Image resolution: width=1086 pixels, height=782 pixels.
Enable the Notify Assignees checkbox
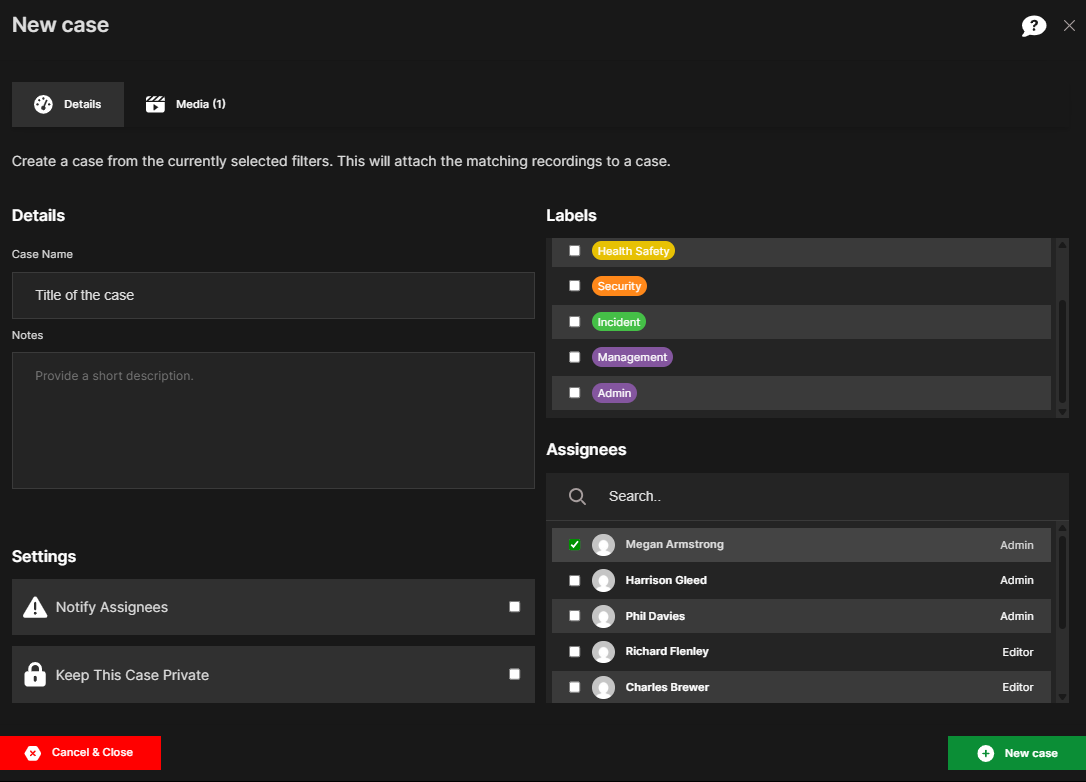click(515, 607)
